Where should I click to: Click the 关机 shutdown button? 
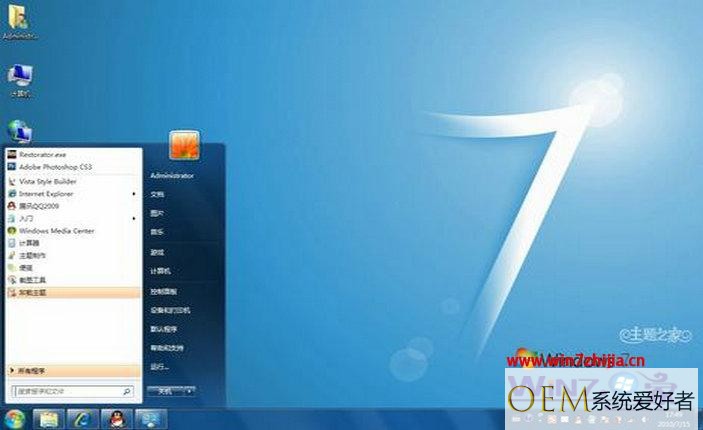click(x=165, y=391)
